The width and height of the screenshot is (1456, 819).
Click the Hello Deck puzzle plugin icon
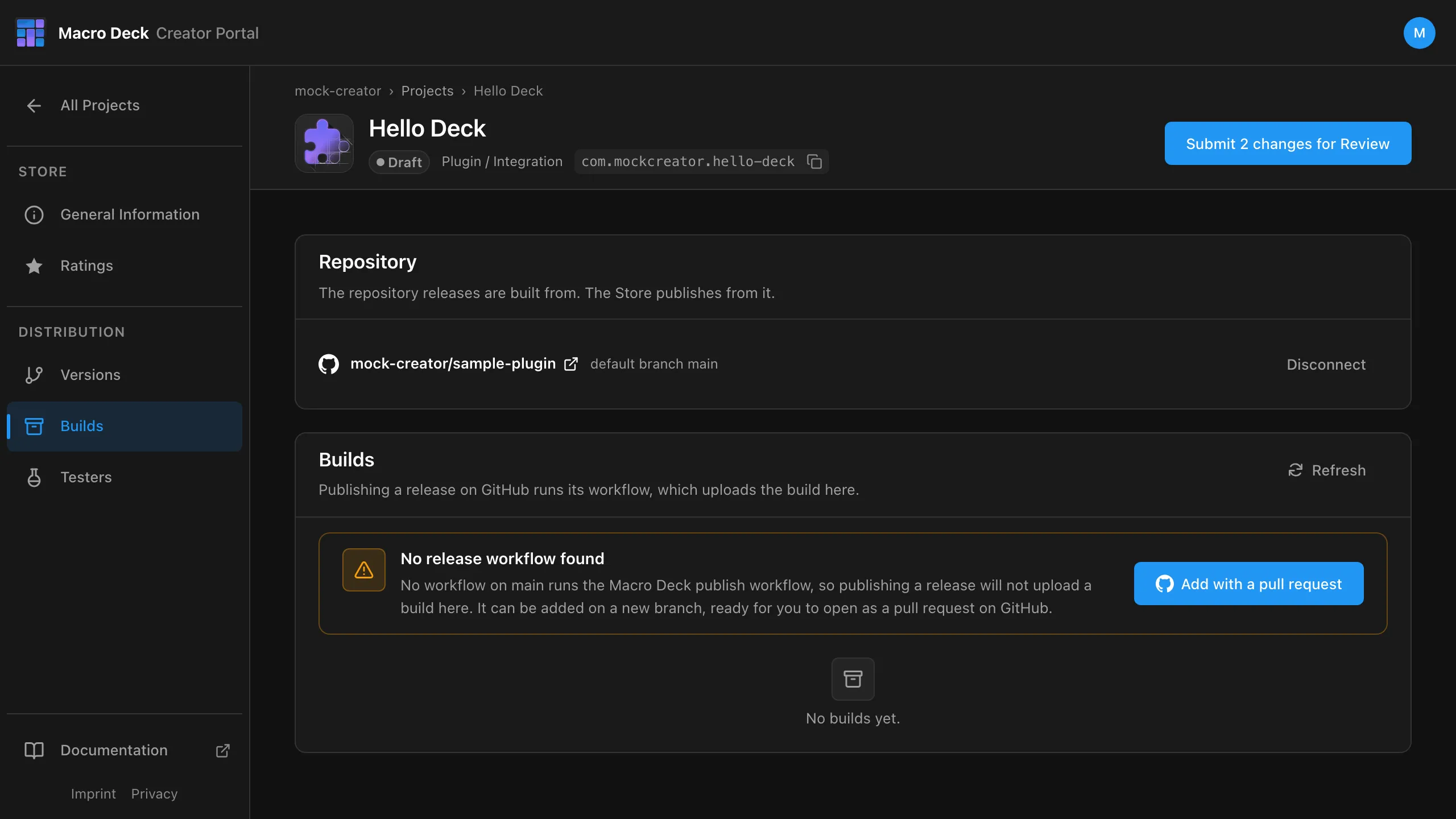pyautogui.click(x=324, y=143)
